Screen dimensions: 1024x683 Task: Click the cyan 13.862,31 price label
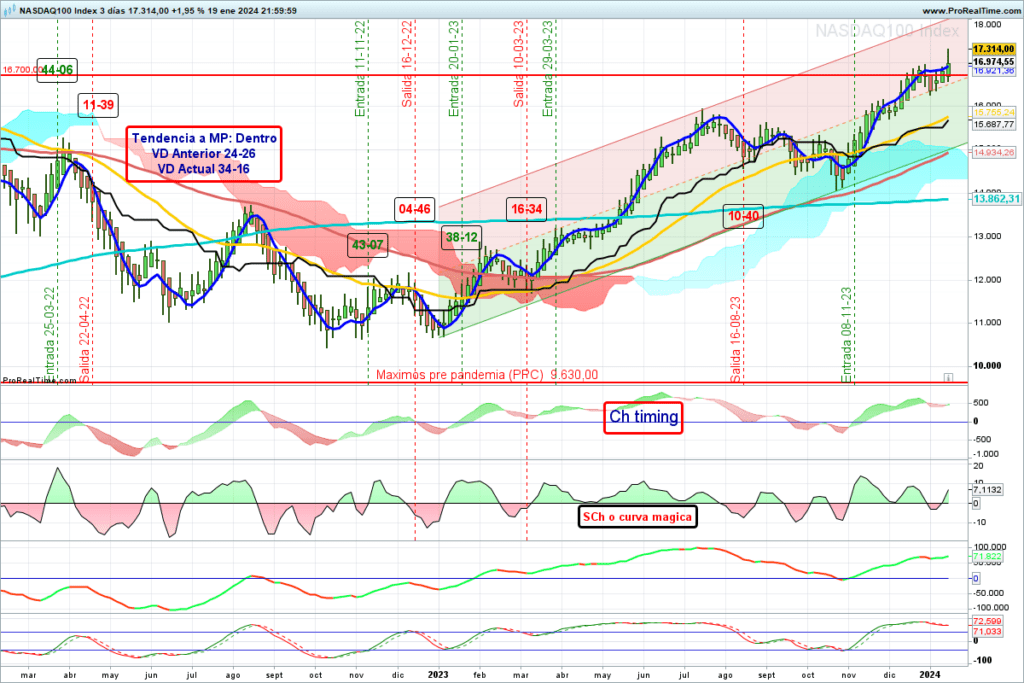click(996, 199)
